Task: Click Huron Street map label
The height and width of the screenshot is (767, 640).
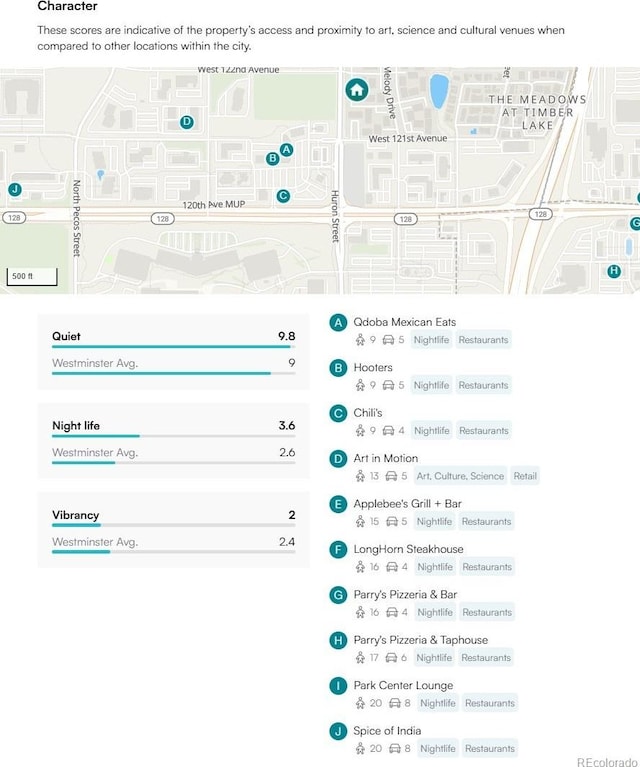Action: [x=335, y=216]
